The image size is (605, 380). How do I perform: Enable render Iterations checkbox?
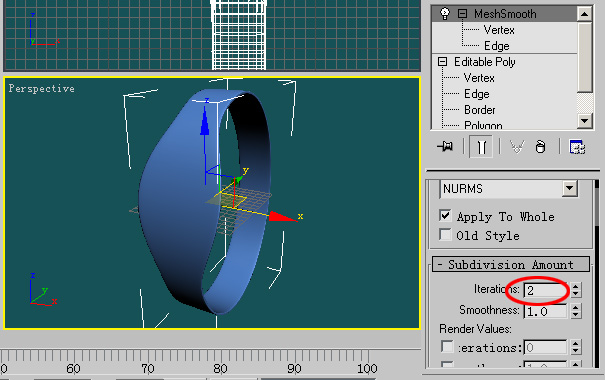(447, 346)
